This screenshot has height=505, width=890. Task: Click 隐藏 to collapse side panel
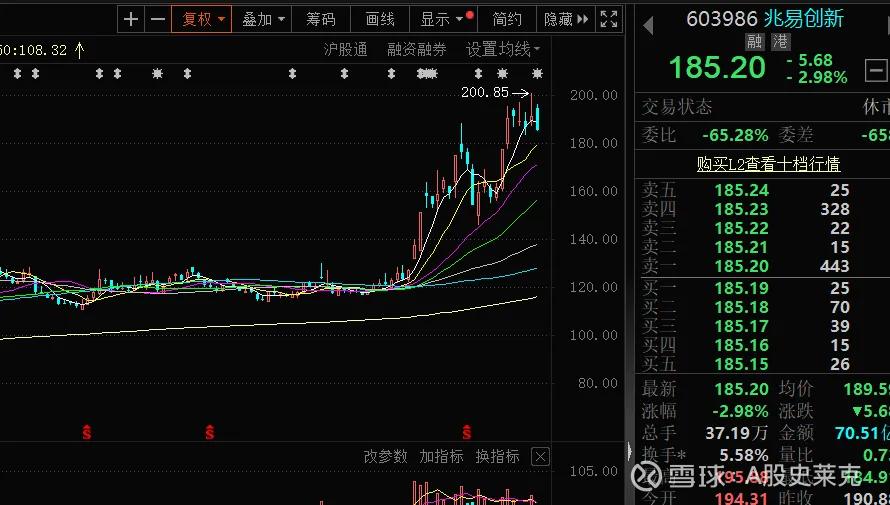pos(566,20)
